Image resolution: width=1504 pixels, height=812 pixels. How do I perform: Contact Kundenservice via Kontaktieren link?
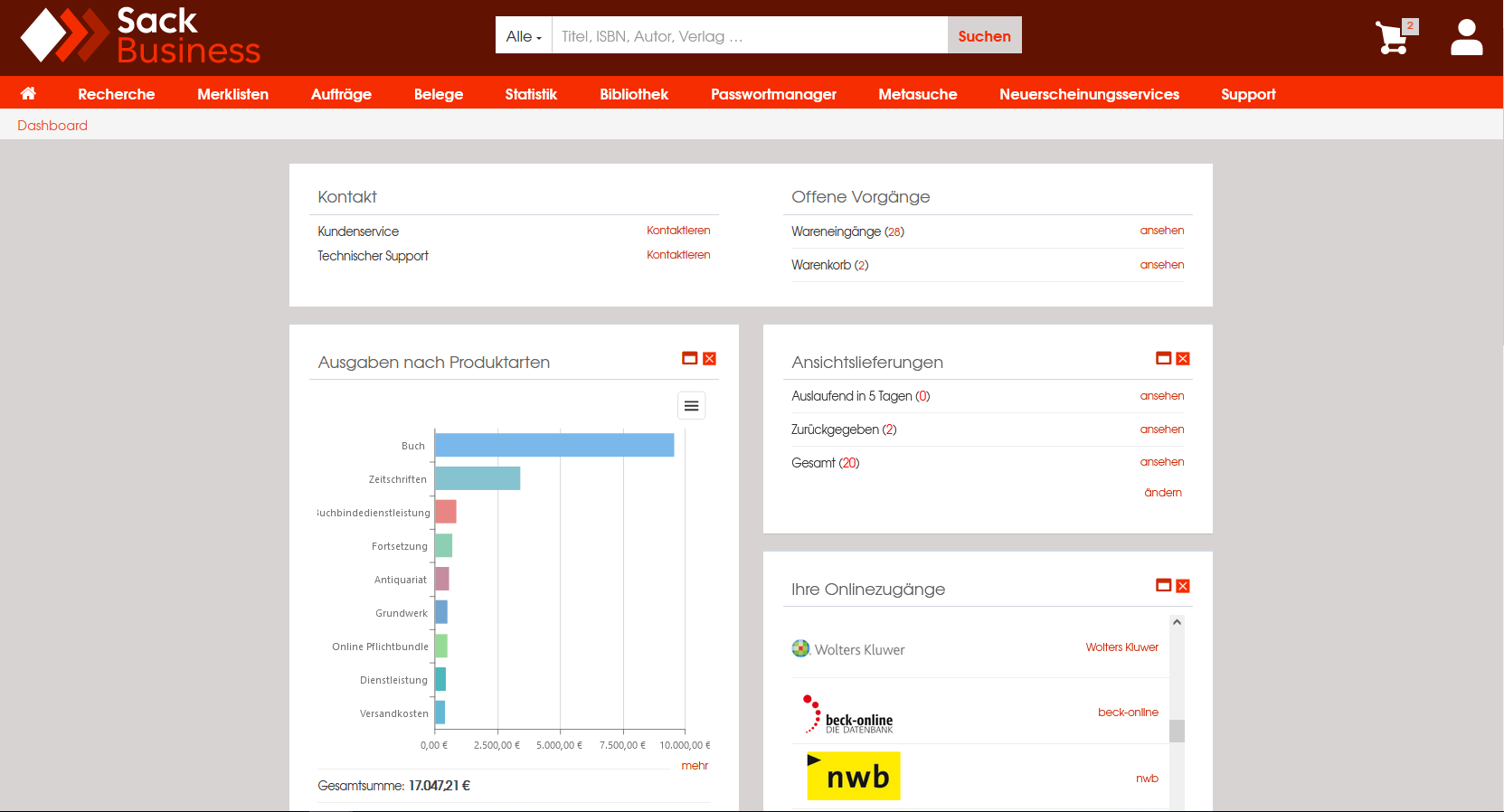[x=678, y=231]
